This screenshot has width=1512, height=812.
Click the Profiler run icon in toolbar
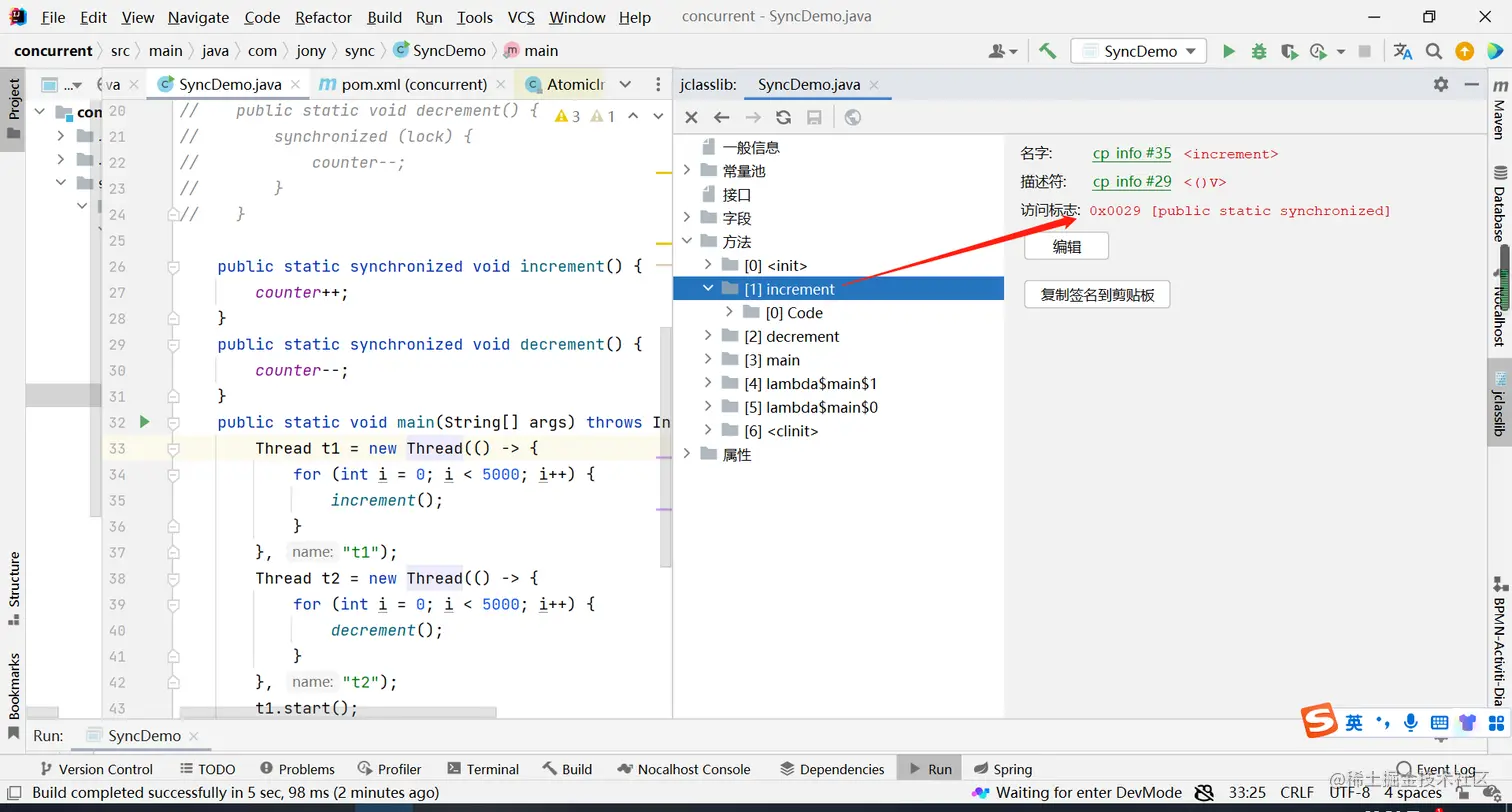[x=1318, y=51]
